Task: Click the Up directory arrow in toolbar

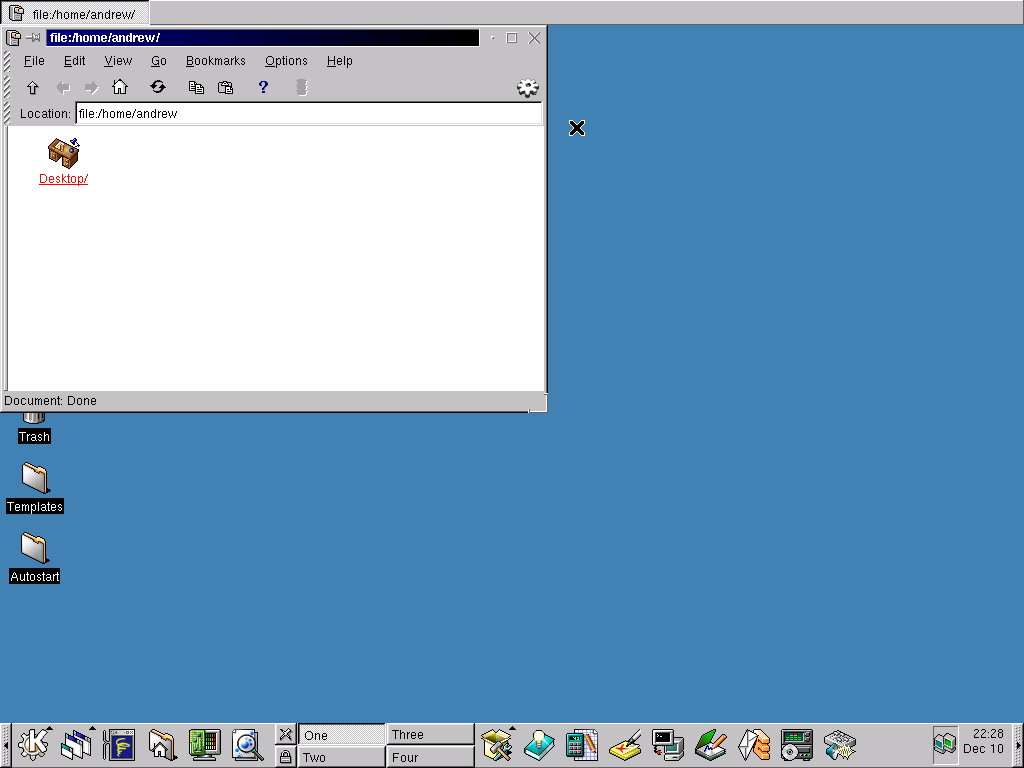Action: (32, 88)
